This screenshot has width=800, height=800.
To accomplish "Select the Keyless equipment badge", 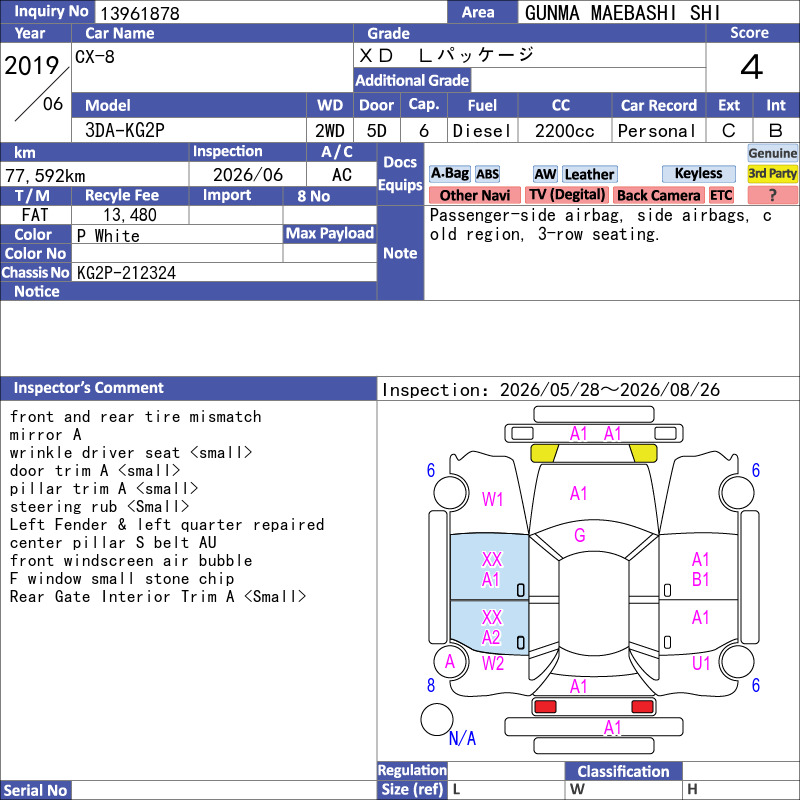I will [698, 174].
